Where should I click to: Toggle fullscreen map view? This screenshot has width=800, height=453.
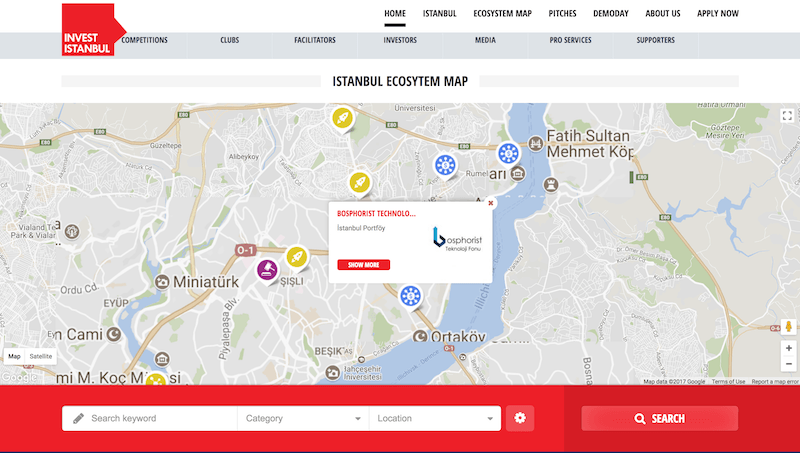(x=787, y=116)
